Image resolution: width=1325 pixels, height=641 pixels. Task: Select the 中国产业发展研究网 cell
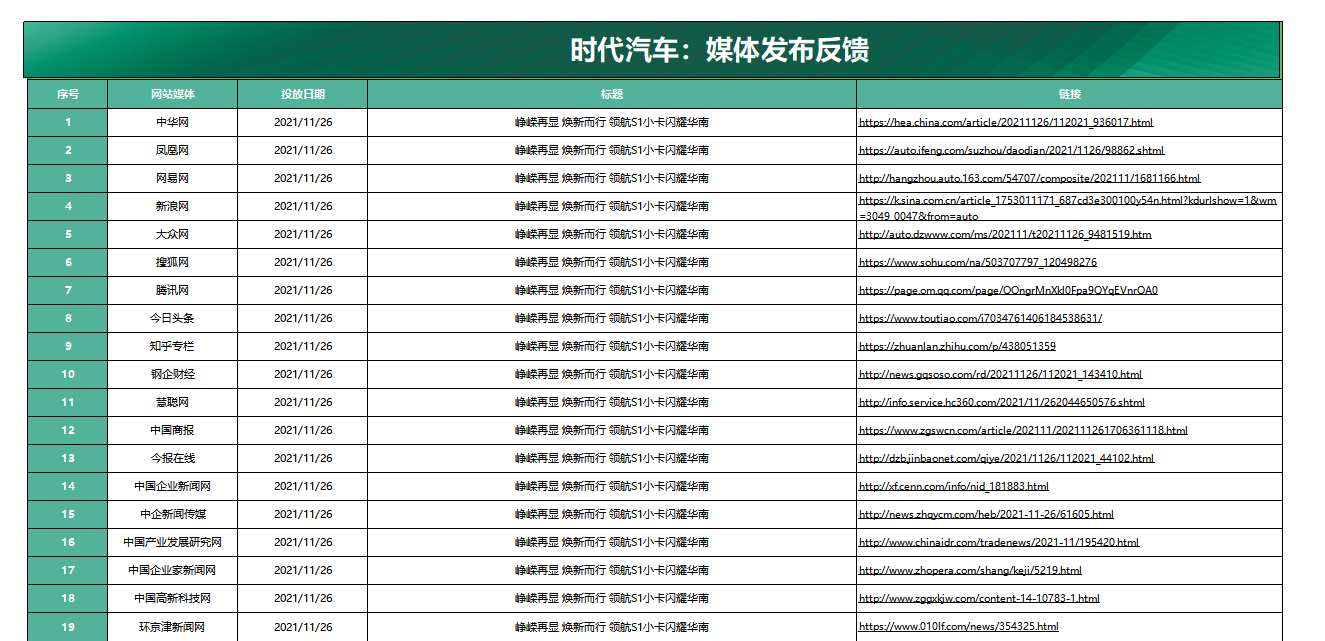pyautogui.click(x=172, y=542)
